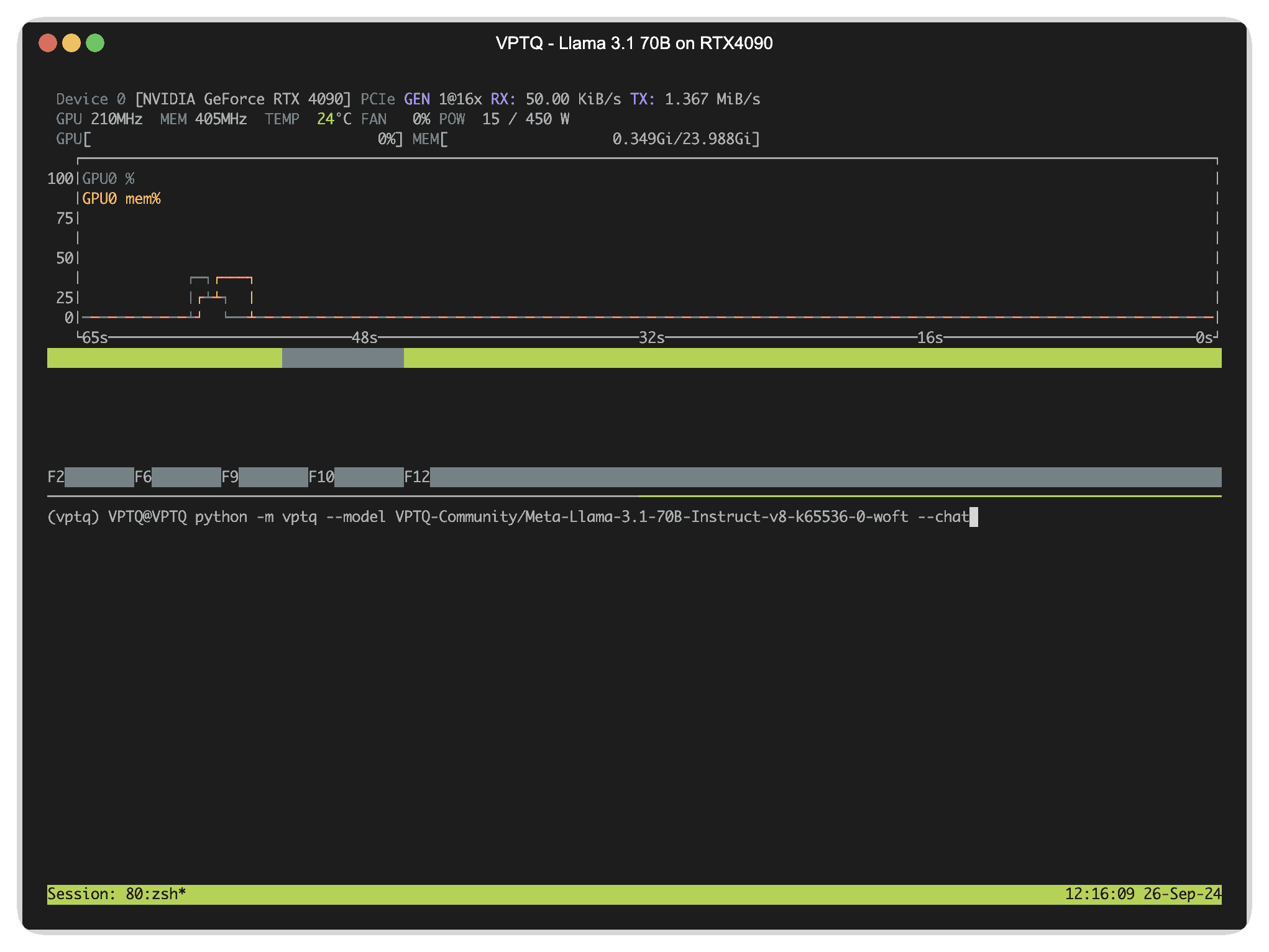This screenshot has width=1269, height=952.
Task: Click the 0s timeline marker label
Action: coord(1203,338)
